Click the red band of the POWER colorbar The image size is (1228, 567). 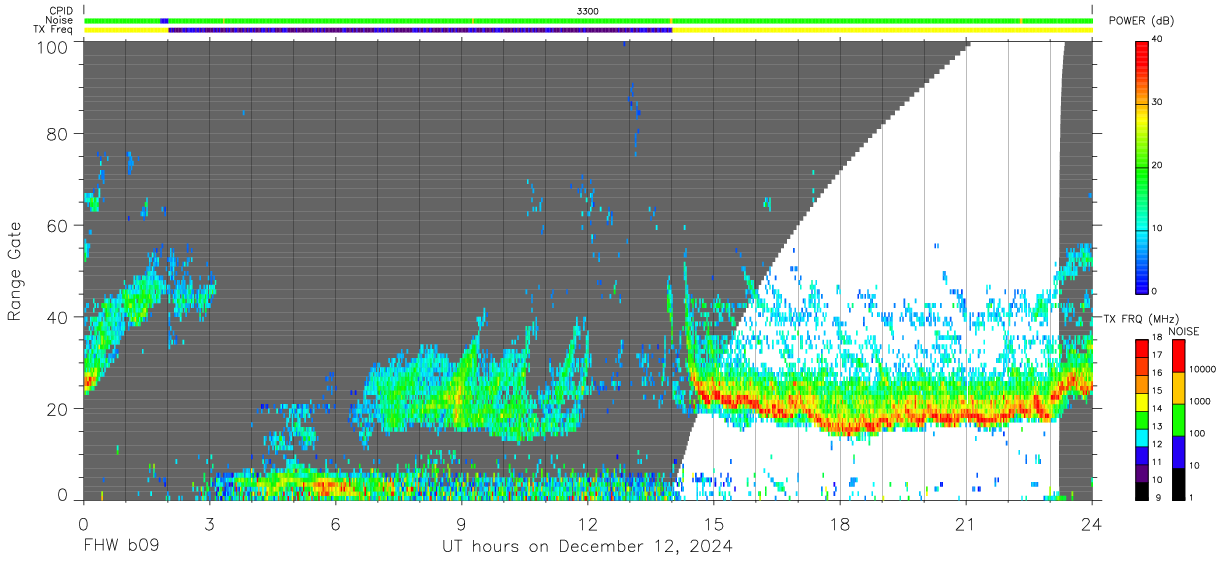(1142, 58)
